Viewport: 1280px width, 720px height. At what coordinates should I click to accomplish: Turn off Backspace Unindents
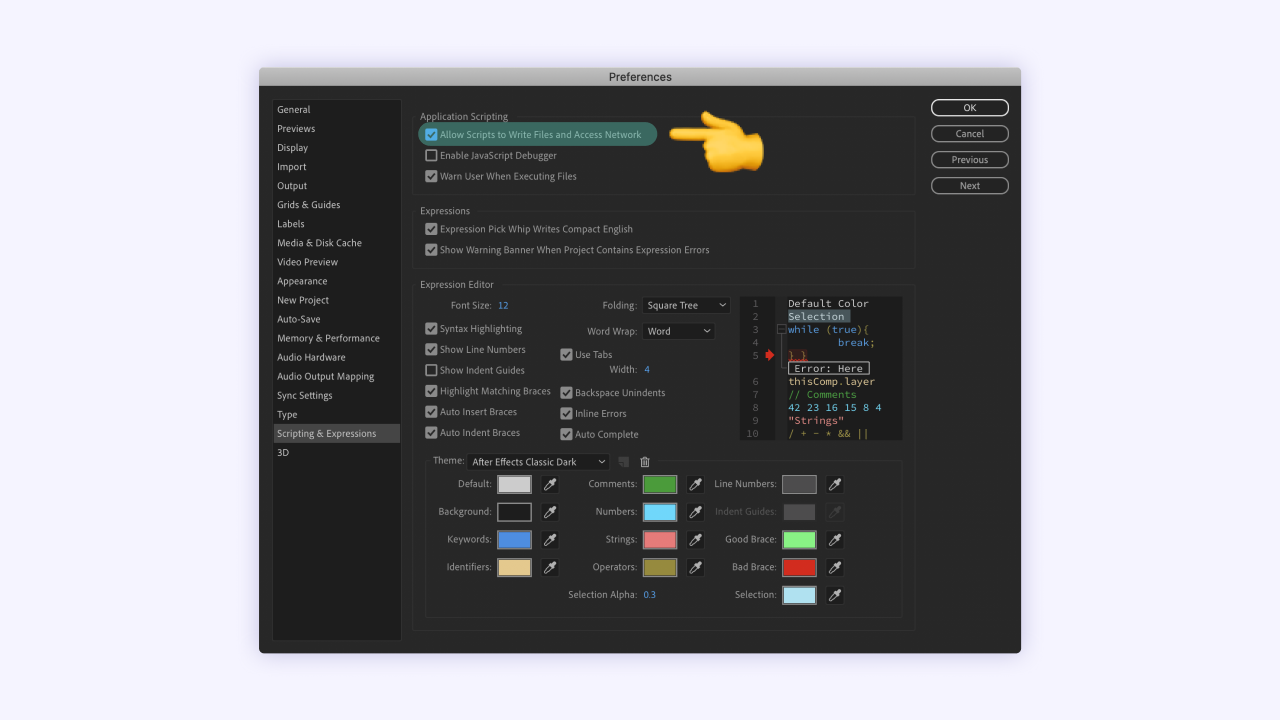(566, 393)
